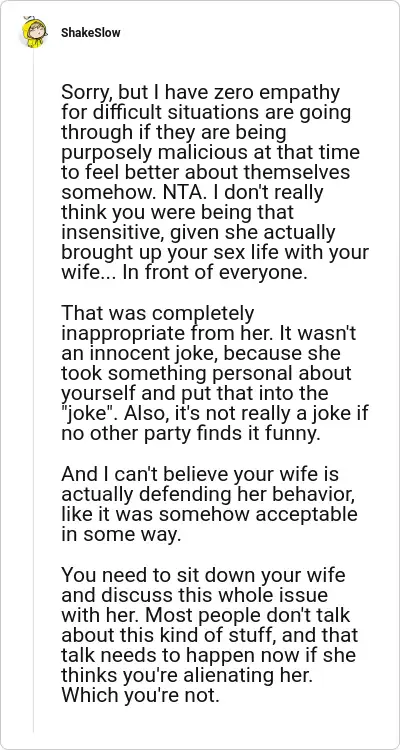Click the line "in some way."
This screenshot has width=400, height=750.
click(121, 535)
